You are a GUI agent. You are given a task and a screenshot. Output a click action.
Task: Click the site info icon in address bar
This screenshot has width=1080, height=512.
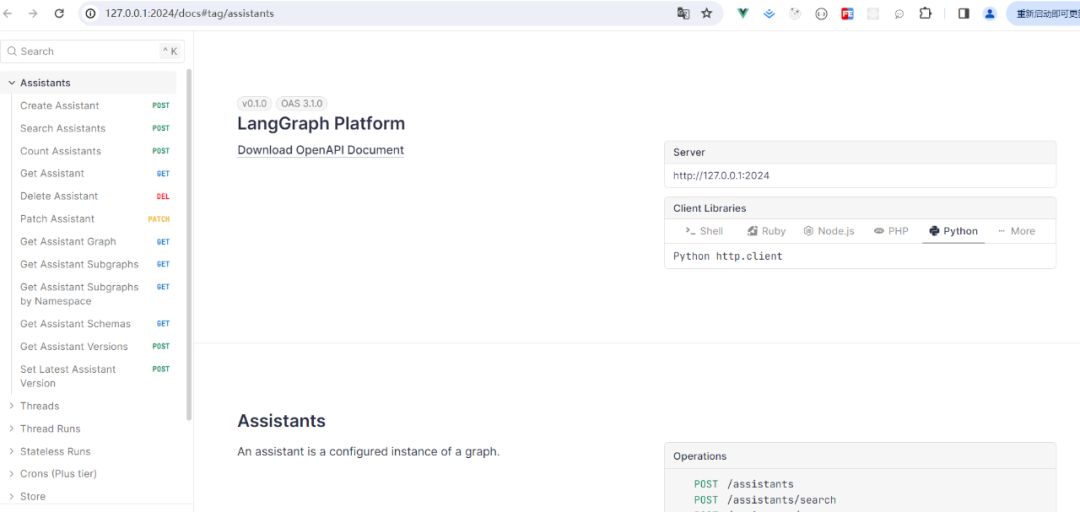pos(91,13)
